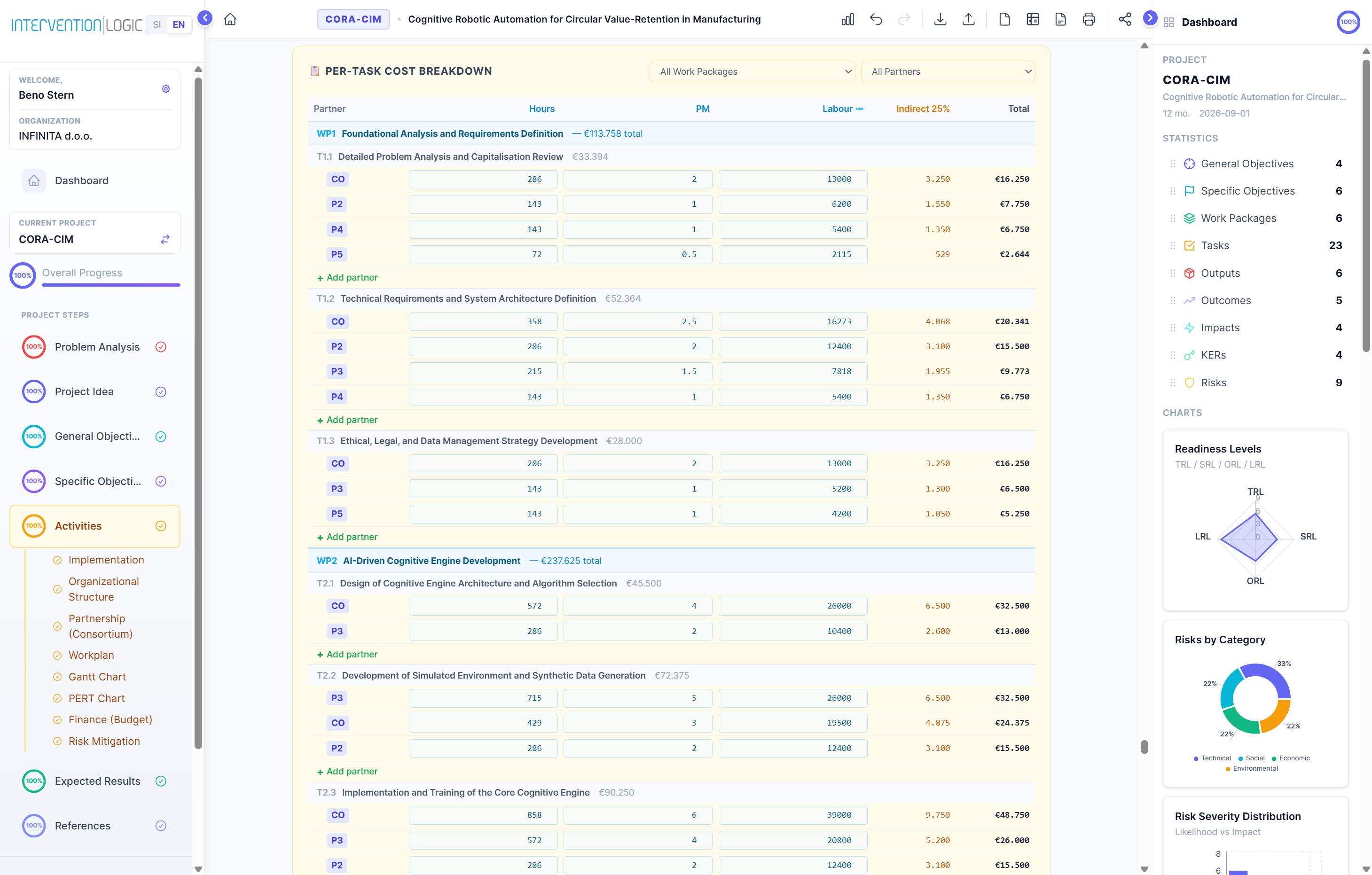The width and height of the screenshot is (1372, 875).
Task: Open the text document export icon
Action: click(1061, 20)
